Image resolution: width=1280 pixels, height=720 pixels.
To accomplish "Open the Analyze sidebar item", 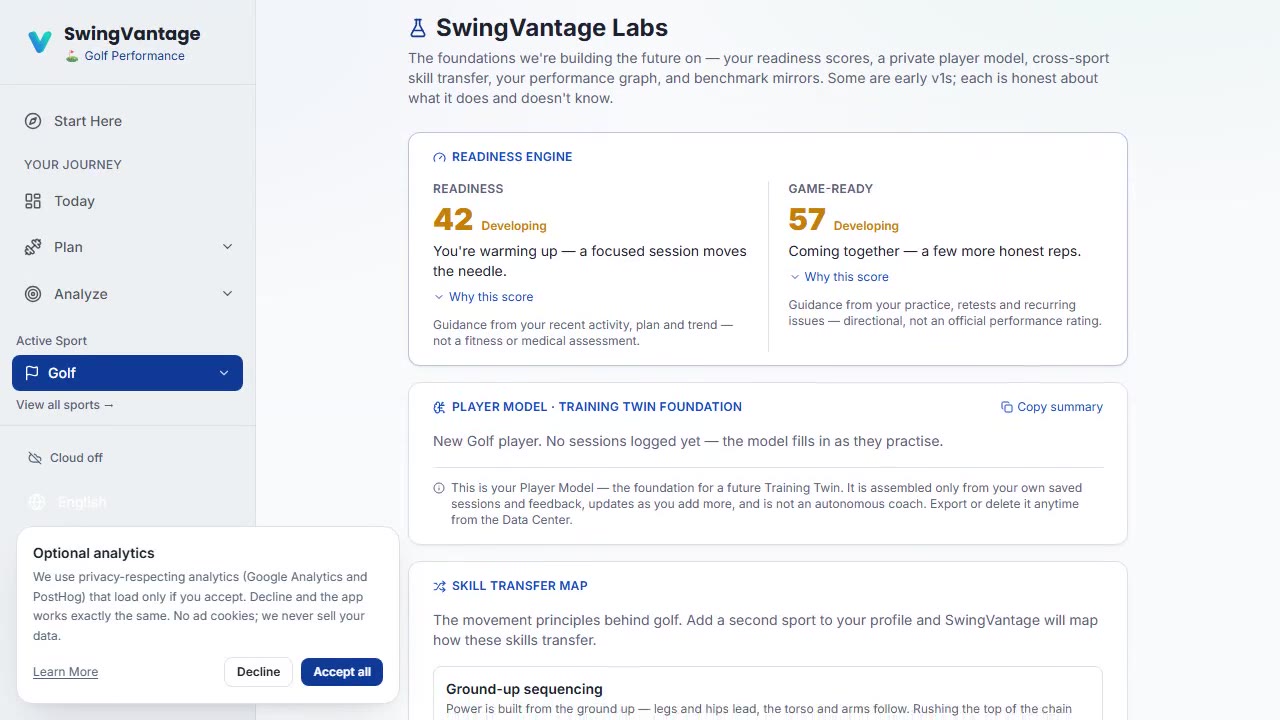I will (127, 294).
